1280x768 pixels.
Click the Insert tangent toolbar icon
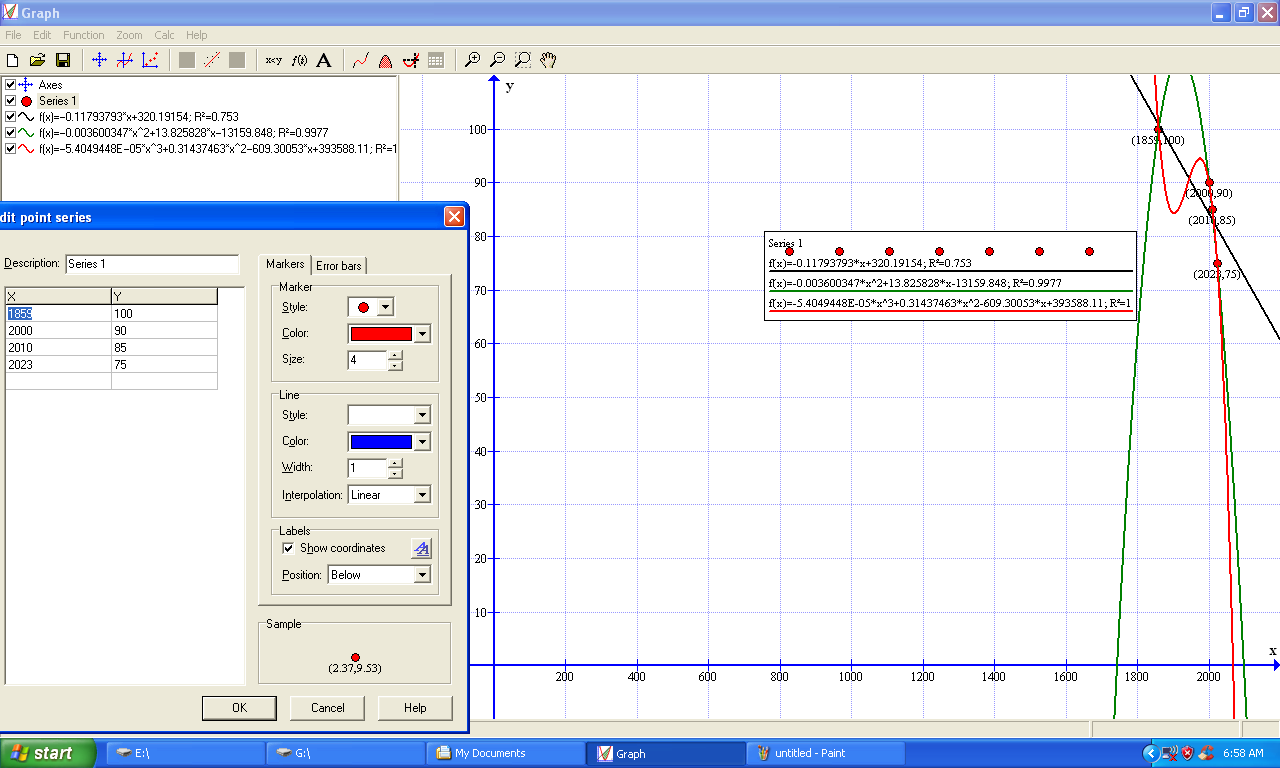[x=410, y=60]
